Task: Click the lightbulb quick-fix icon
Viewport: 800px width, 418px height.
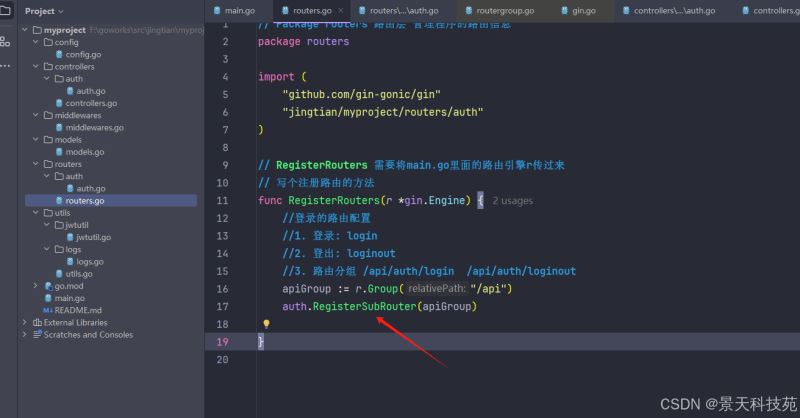Action: (x=266, y=324)
